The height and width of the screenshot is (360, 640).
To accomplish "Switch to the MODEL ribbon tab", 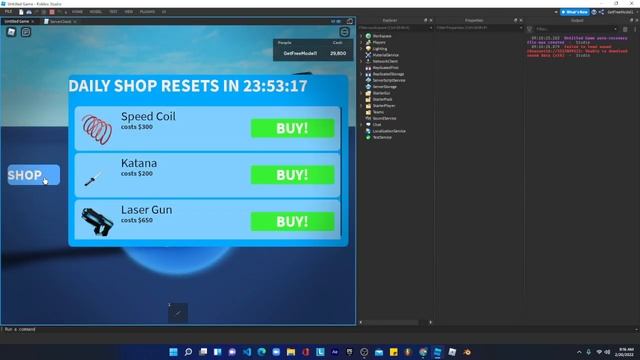I will pyautogui.click(x=96, y=12).
